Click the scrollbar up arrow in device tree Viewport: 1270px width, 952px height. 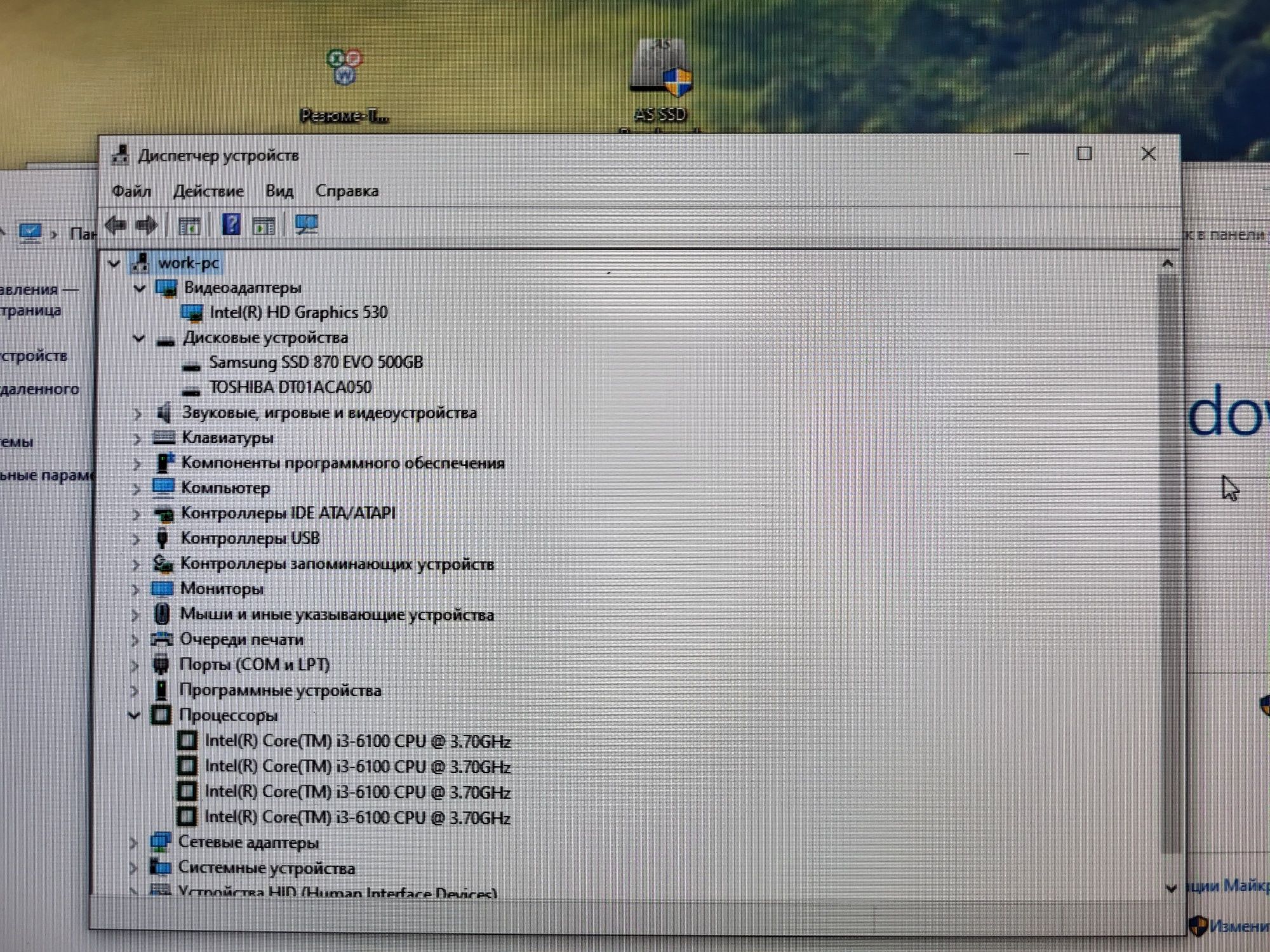click(1167, 263)
